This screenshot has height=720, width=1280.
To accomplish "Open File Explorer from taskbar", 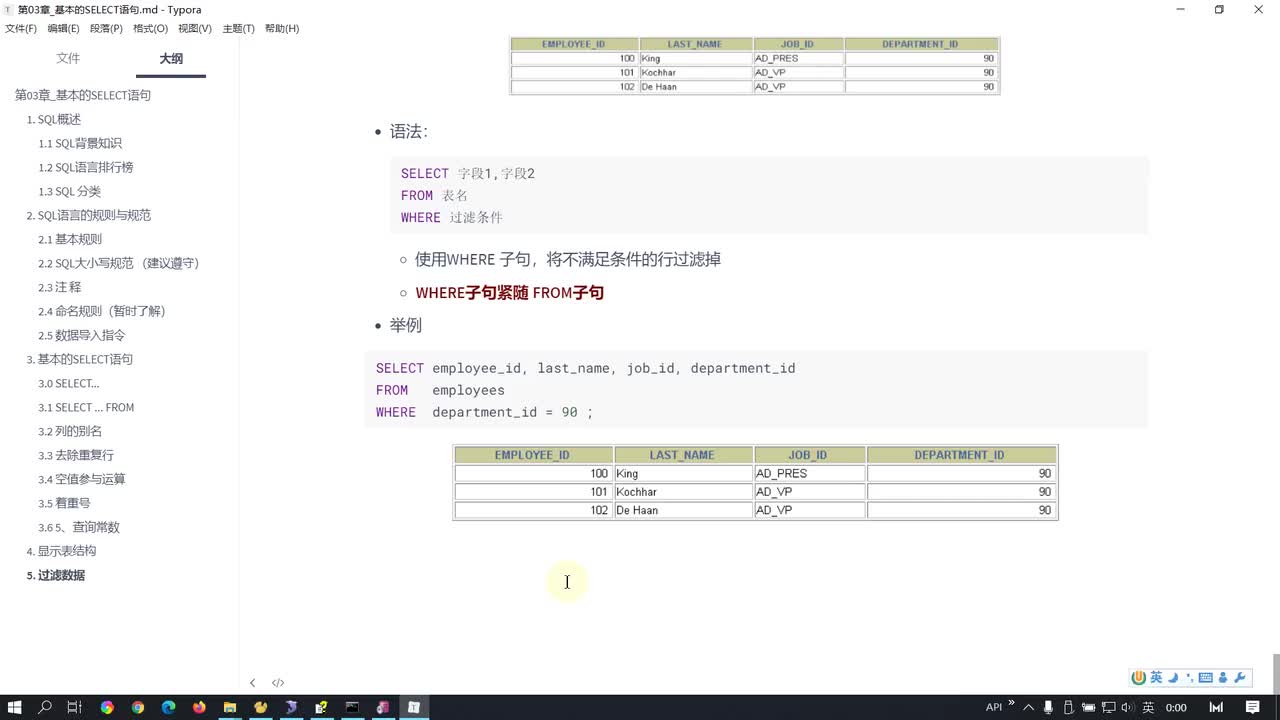I will tap(230, 707).
